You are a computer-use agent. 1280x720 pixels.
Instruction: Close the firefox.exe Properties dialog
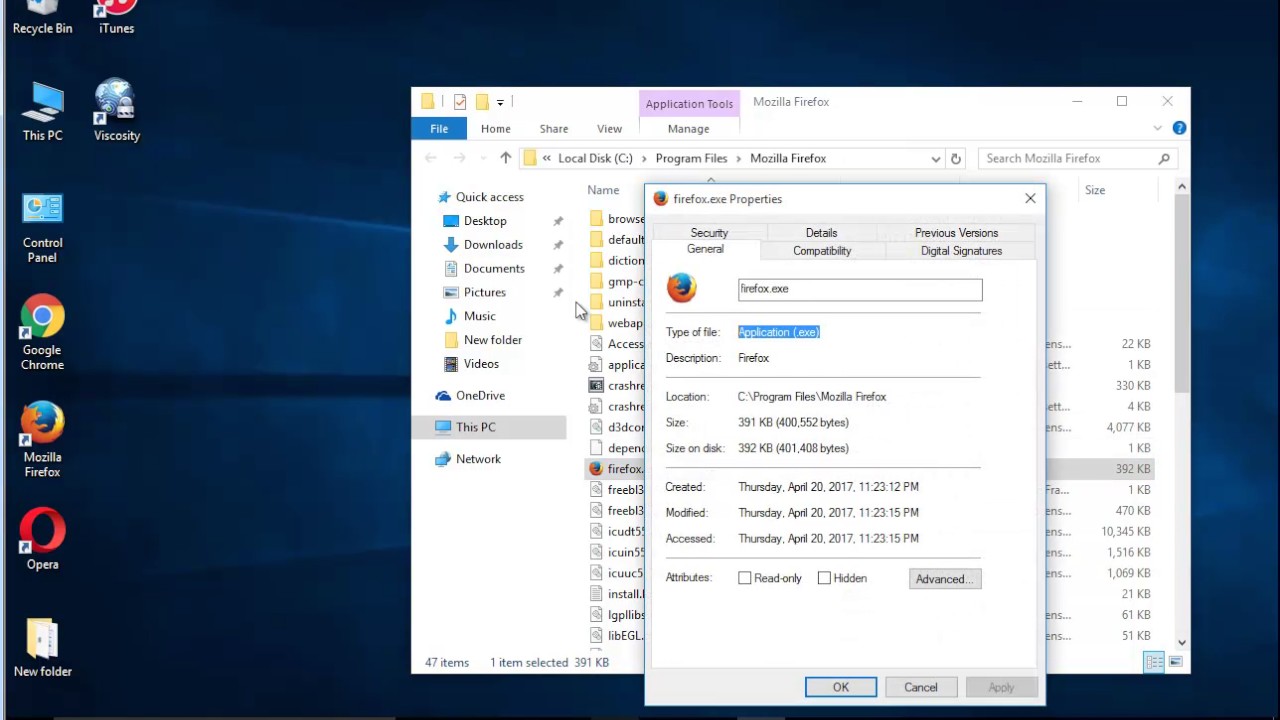tap(1030, 198)
